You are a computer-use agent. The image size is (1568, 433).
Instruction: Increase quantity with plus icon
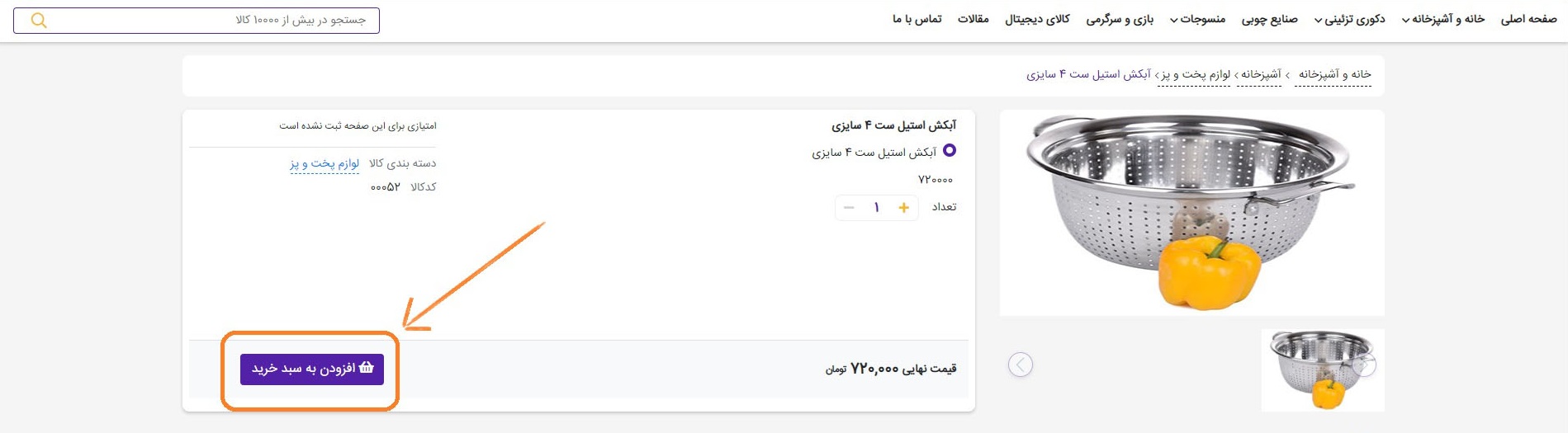pyautogui.click(x=903, y=208)
